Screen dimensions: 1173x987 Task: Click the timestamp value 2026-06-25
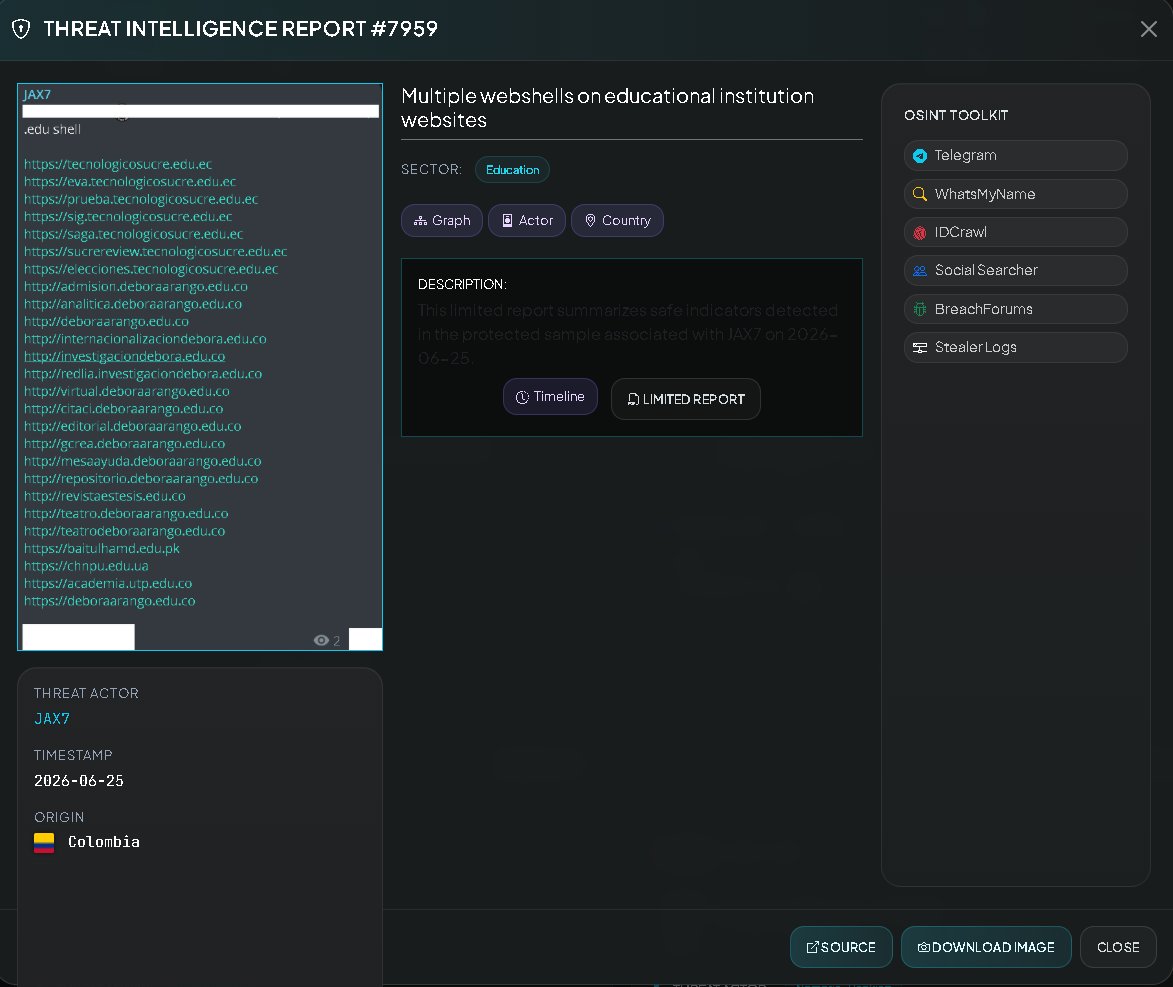pyautogui.click(x=79, y=781)
